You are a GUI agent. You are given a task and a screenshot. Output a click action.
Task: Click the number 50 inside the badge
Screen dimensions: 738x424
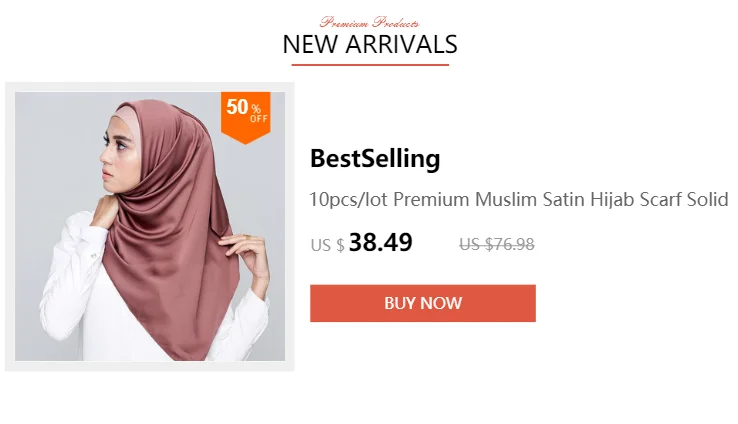[x=237, y=107]
